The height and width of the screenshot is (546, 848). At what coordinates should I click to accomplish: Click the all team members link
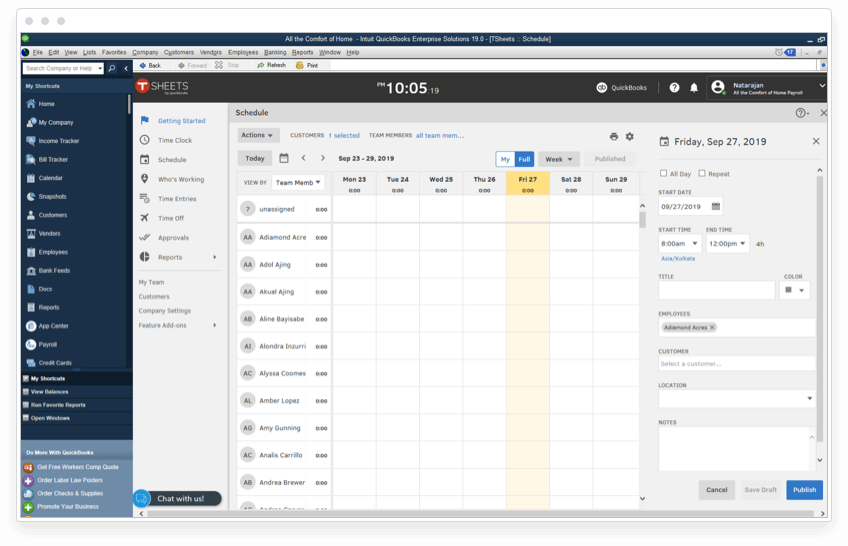click(440, 136)
